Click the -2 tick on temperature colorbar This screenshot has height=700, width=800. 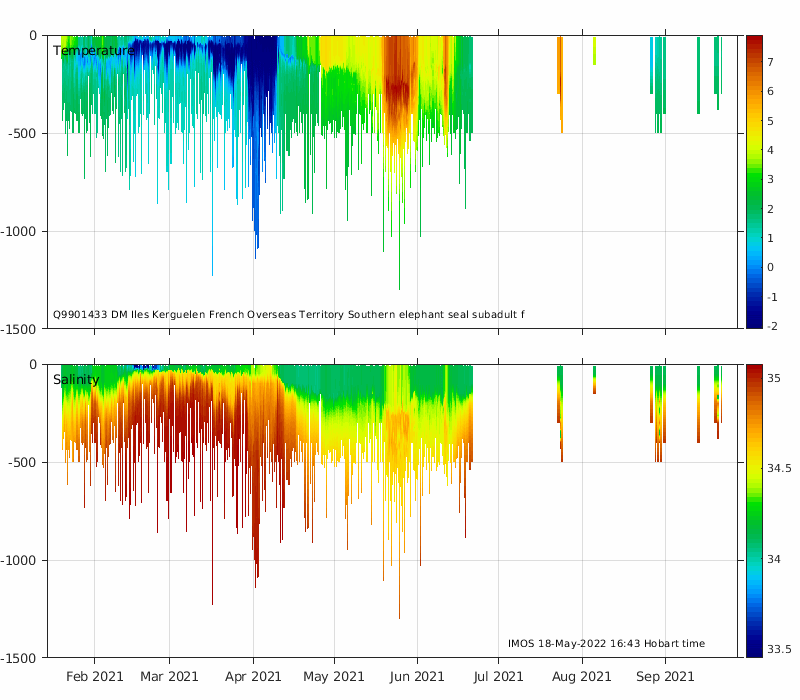(x=772, y=327)
